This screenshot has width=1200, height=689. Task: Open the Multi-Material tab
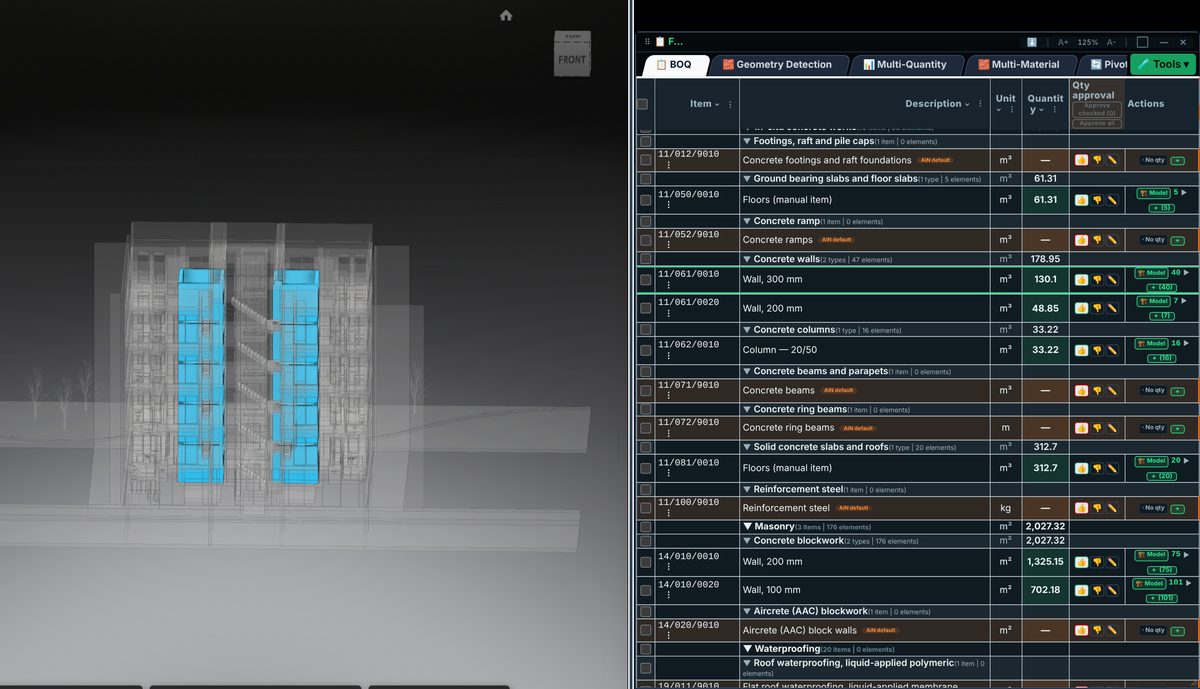click(1019, 64)
